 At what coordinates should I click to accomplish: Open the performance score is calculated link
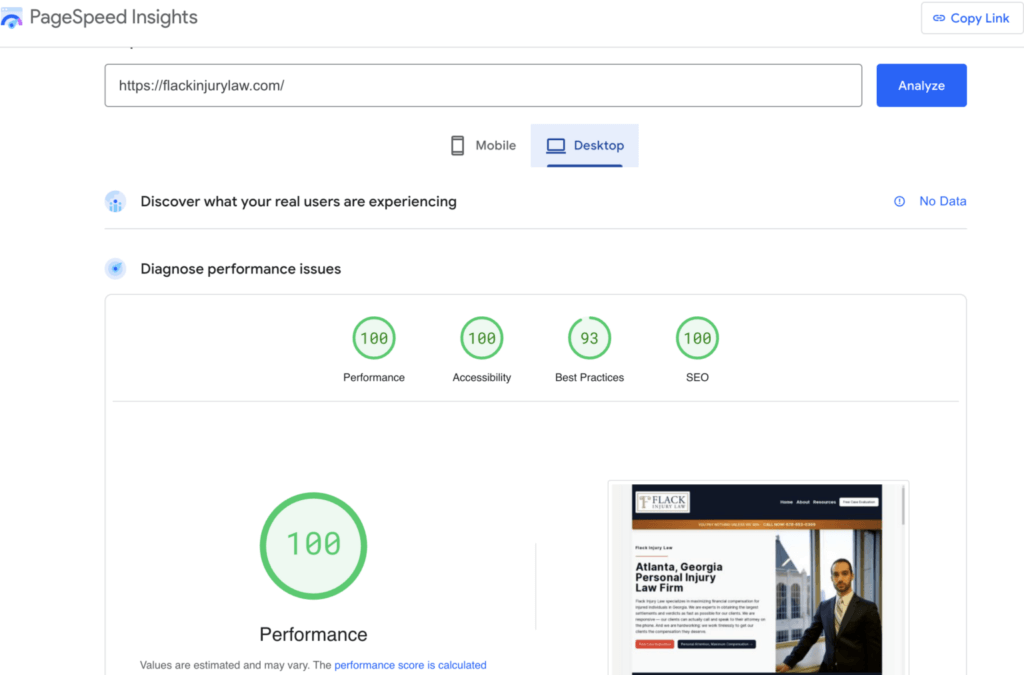point(410,664)
